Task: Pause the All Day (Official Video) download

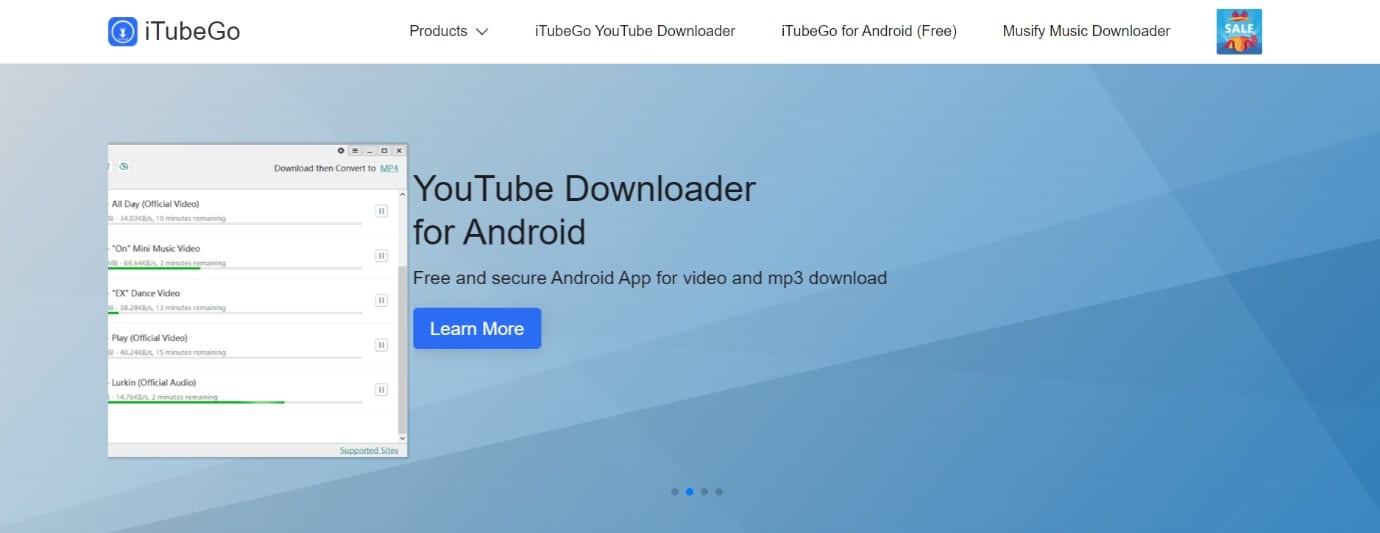Action: click(x=381, y=211)
